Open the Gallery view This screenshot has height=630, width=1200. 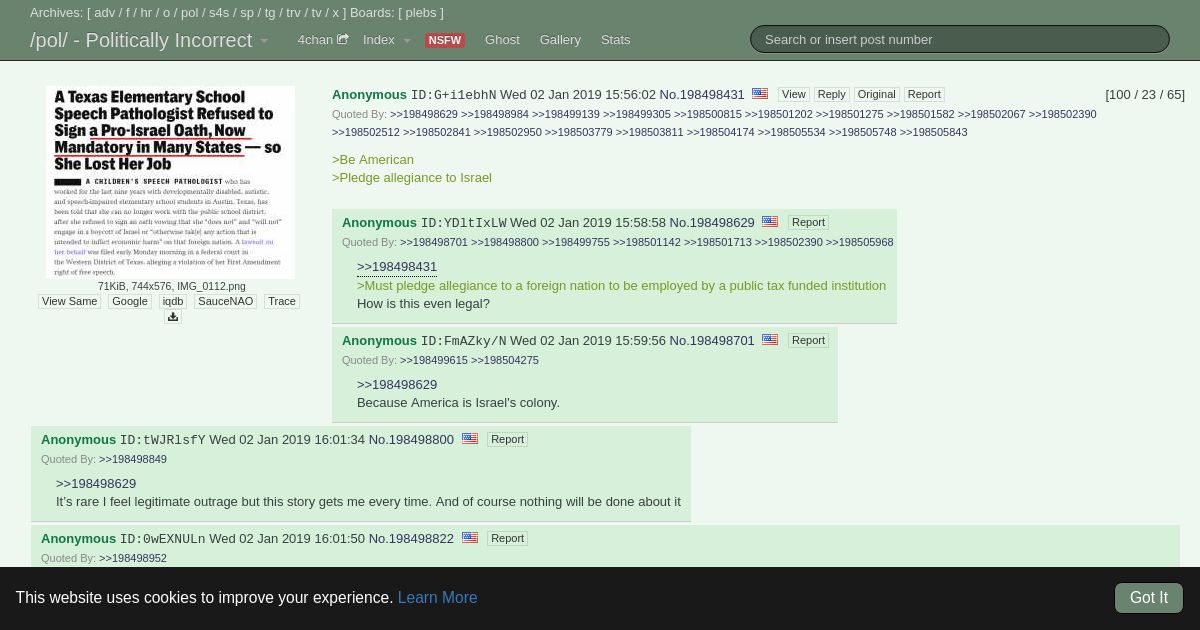pos(560,39)
